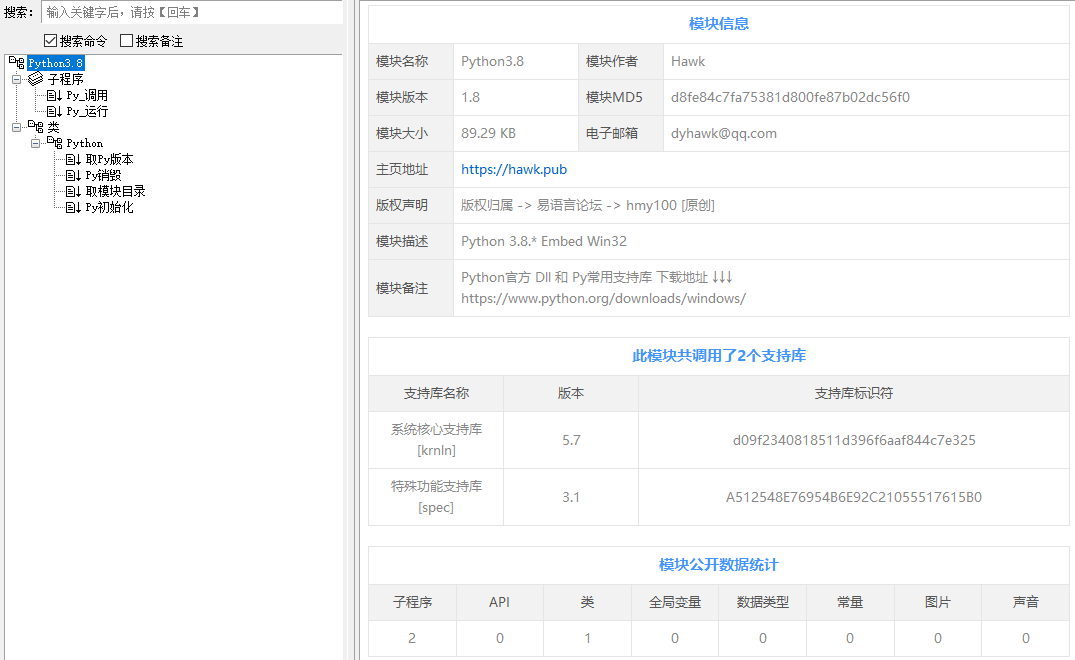
Task: Click the icon beside Py销毁
Action: [x=73, y=175]
